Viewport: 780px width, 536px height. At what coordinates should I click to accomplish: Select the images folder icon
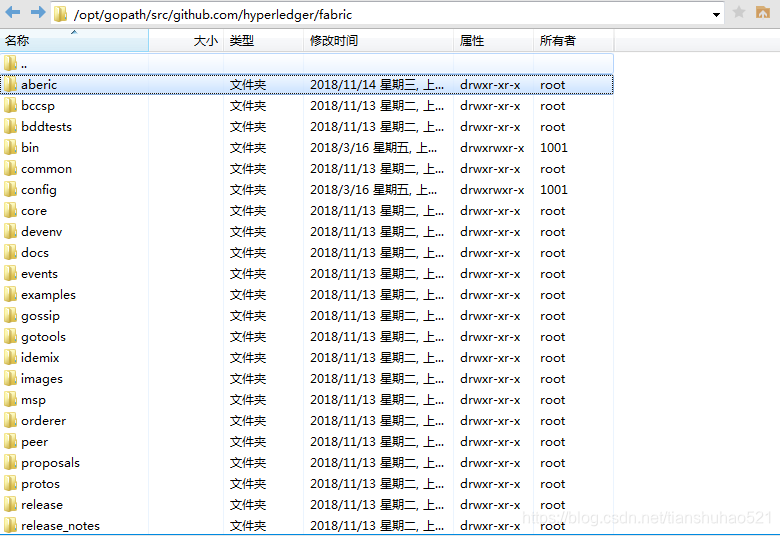[10, 379]
